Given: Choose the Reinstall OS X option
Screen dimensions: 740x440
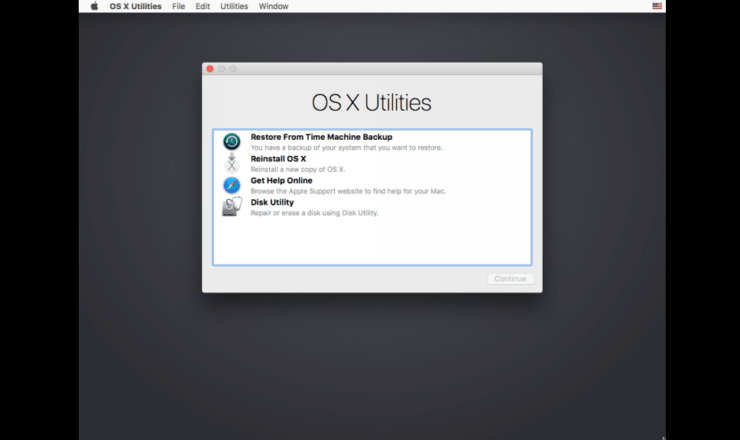Looking at the screenshot, I should 372,163.
